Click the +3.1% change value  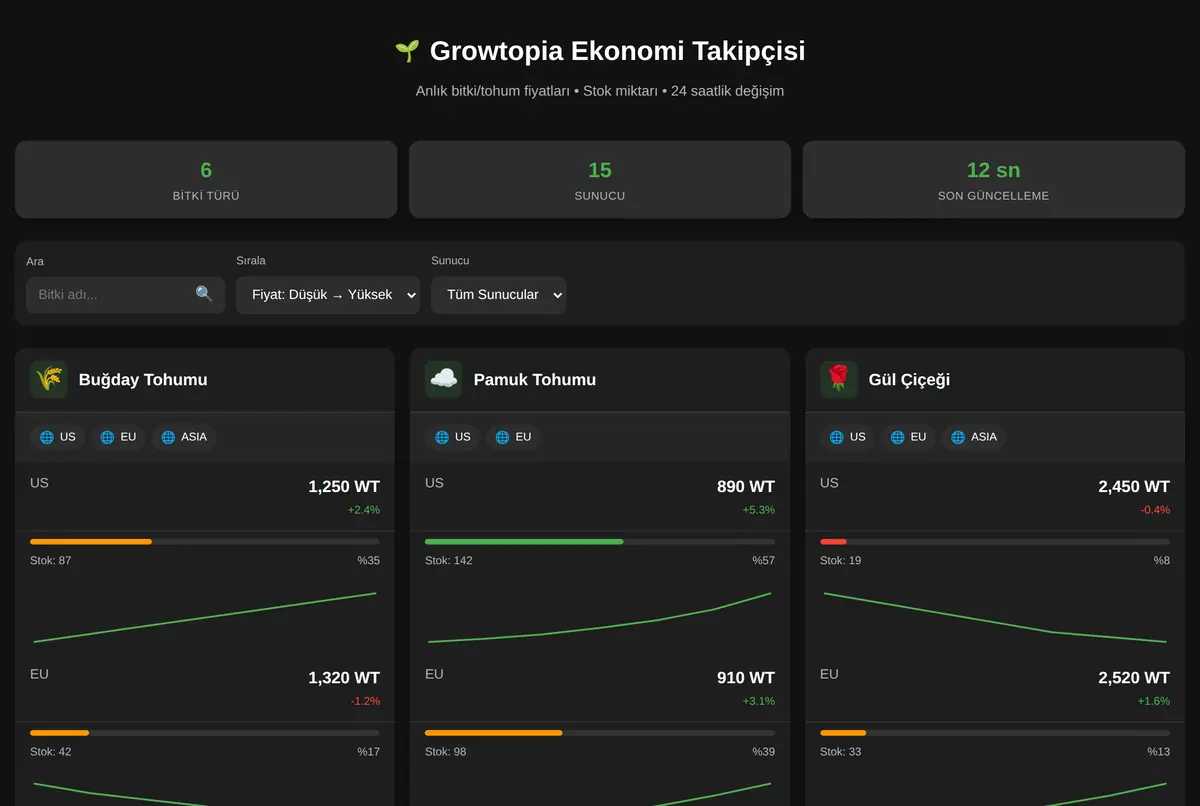[x=759, y=701]
